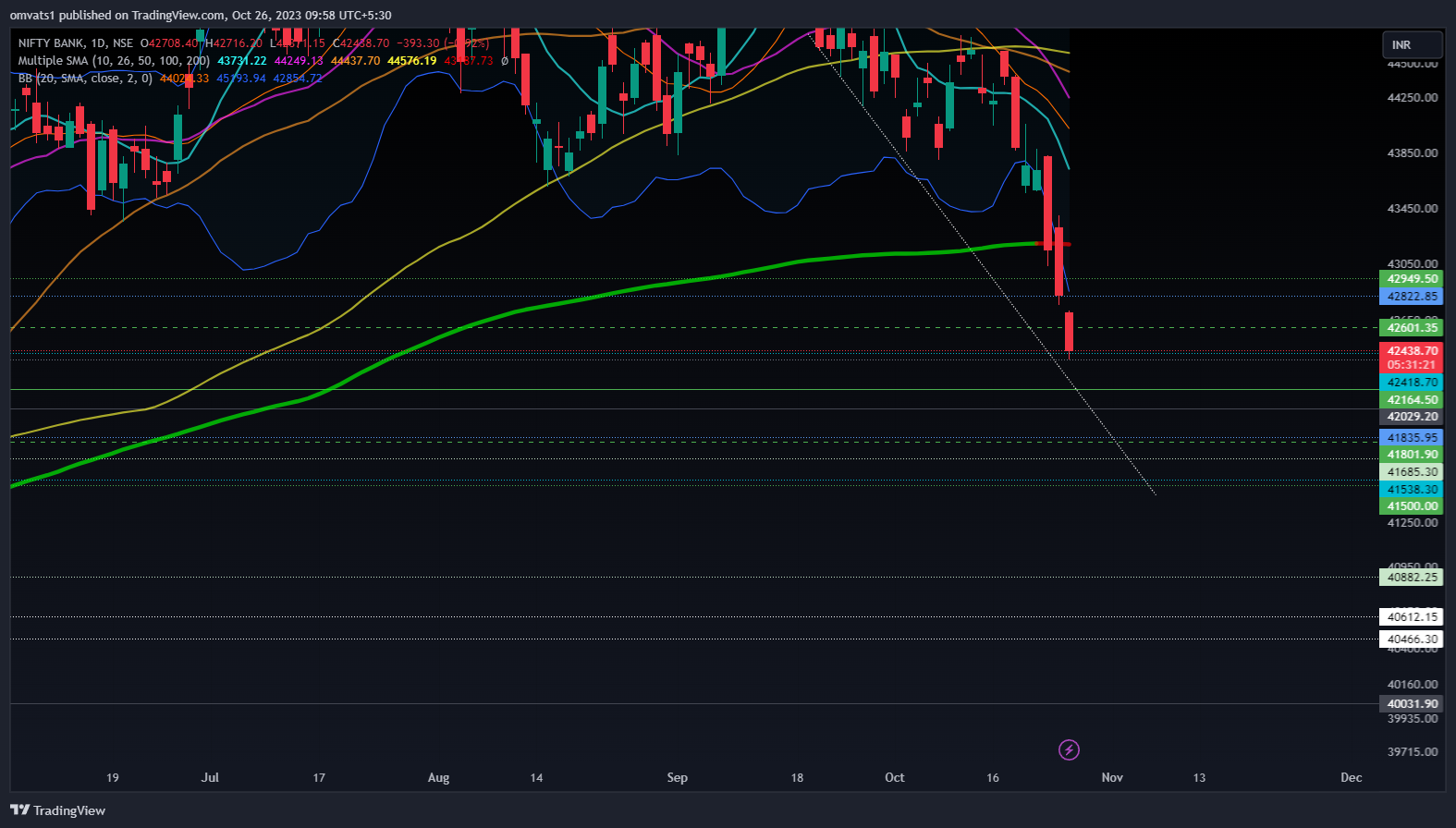Click the Jul label on time axis
This screenshot has width=1456, height=828.
click(x=210, y=777)
